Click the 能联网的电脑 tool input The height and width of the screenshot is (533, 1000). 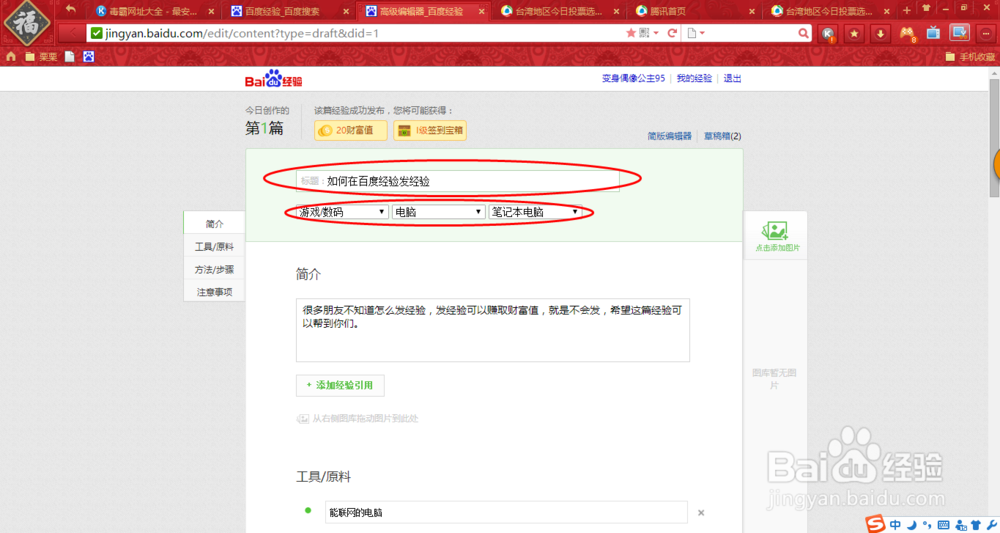[x=506, y=512]
